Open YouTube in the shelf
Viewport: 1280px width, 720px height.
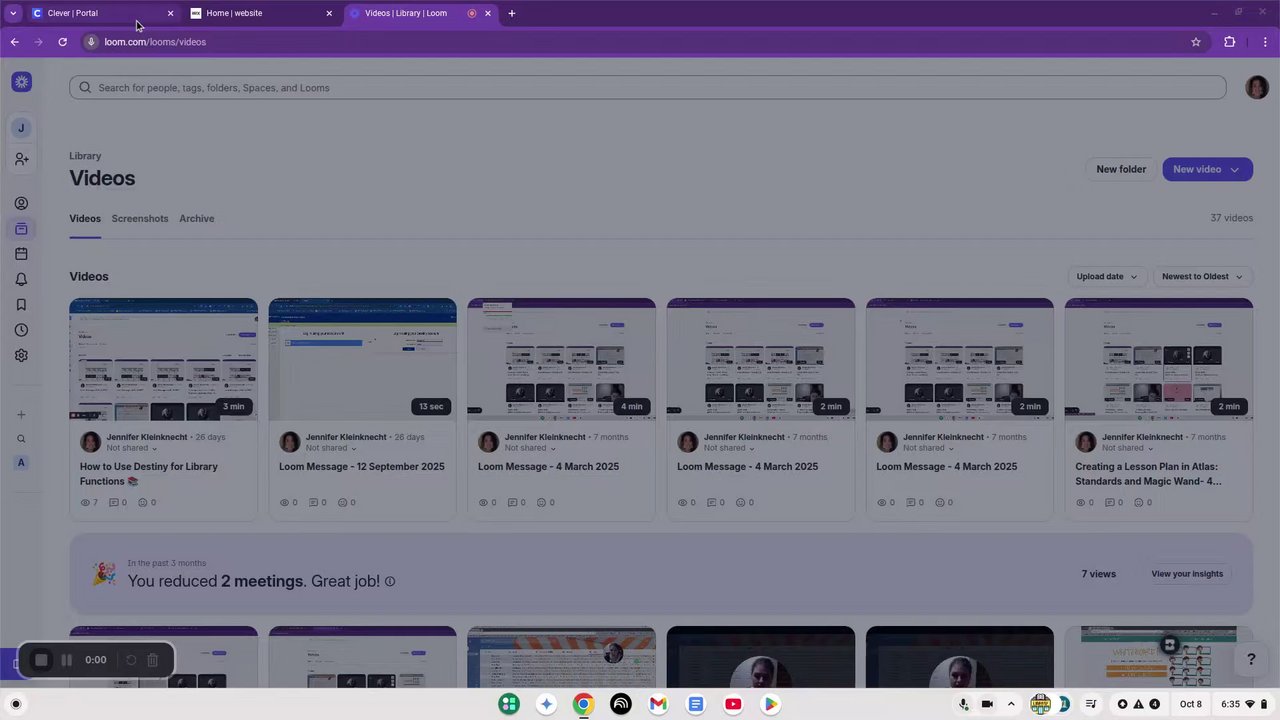[x=733, y=704]
